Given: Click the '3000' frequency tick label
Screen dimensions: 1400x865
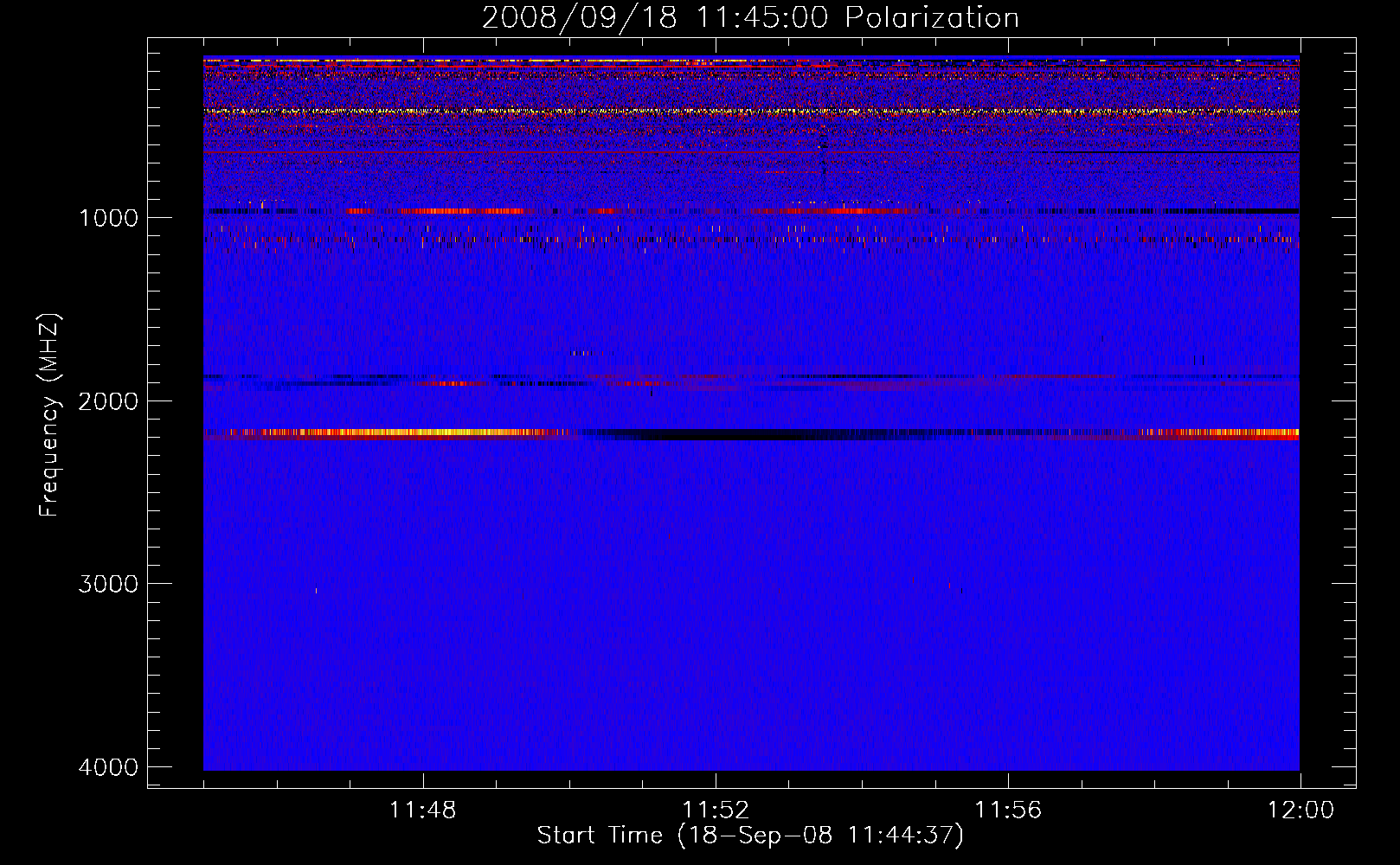Looking at the screenshot, I should pos(109,584).
